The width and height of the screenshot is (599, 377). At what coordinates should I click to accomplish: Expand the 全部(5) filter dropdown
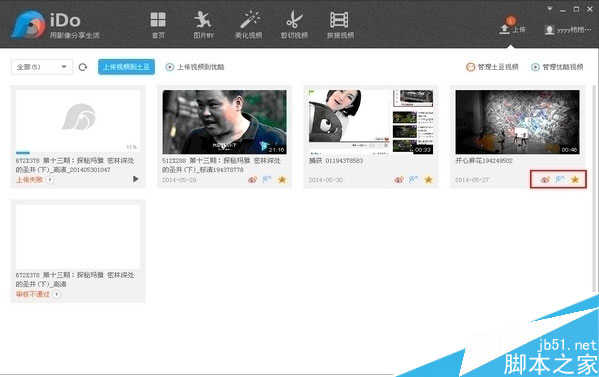42,67
